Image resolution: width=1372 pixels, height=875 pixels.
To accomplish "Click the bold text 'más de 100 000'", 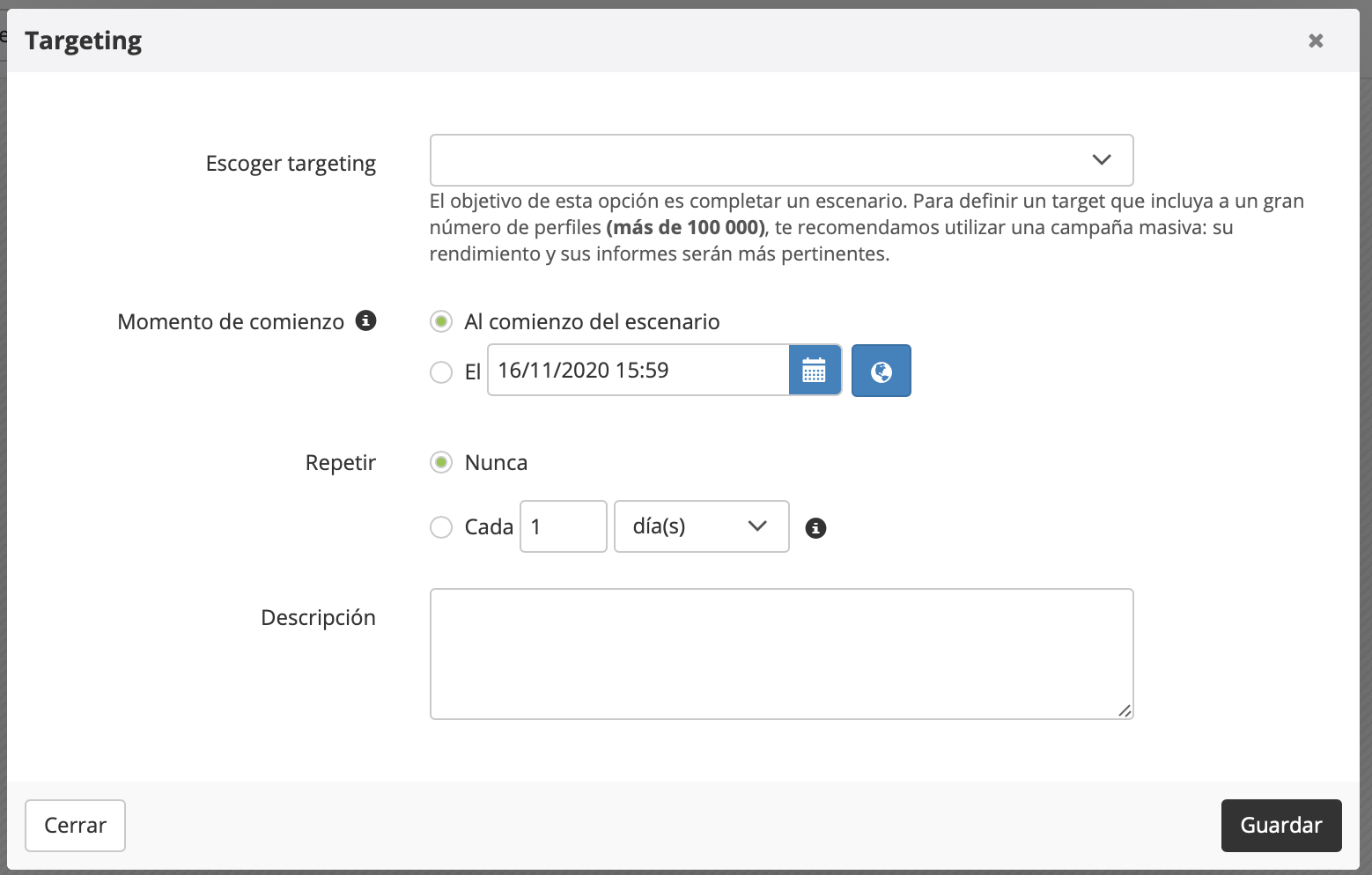I will click(687, 227).
